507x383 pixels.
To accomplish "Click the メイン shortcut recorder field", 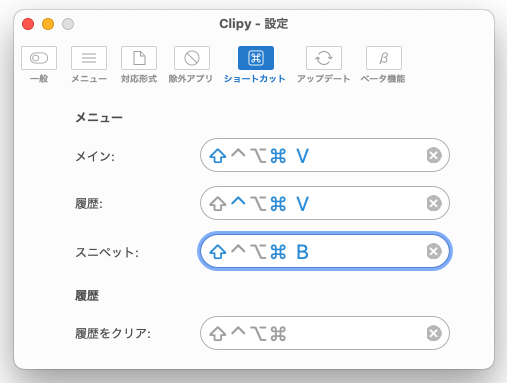I will pyautogui.click(x=325, y=155).
